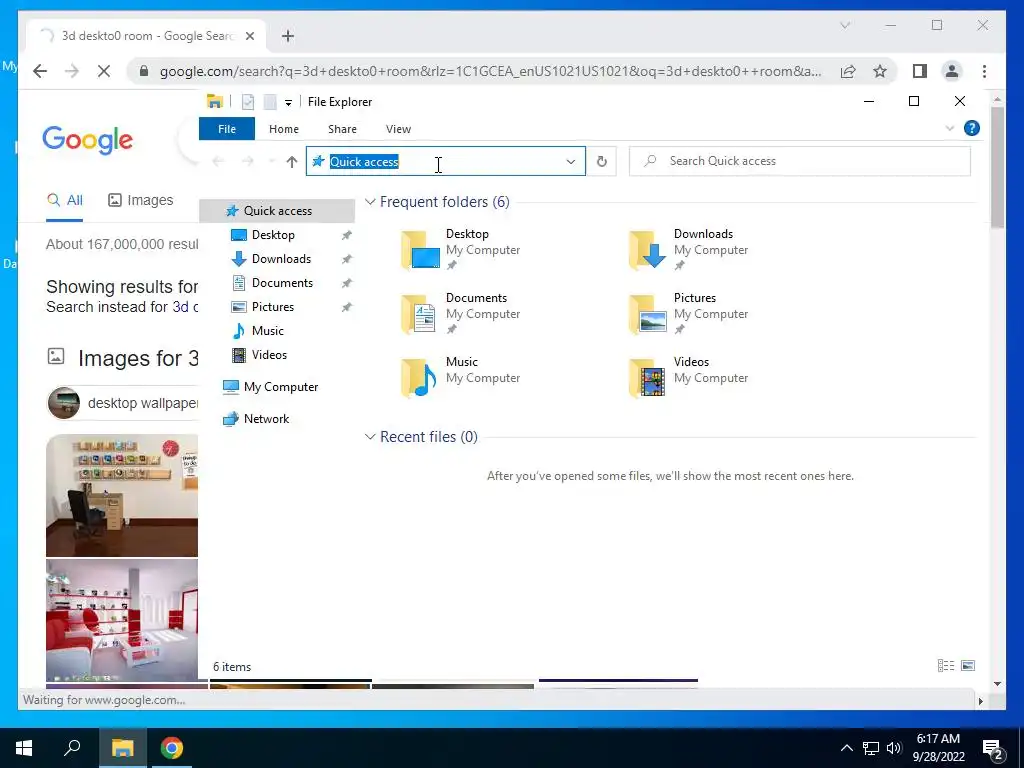Click the Chrome vertical scrollbar thumb
The height and width of the screenshot is (768, 1024).
pos(997,167)
